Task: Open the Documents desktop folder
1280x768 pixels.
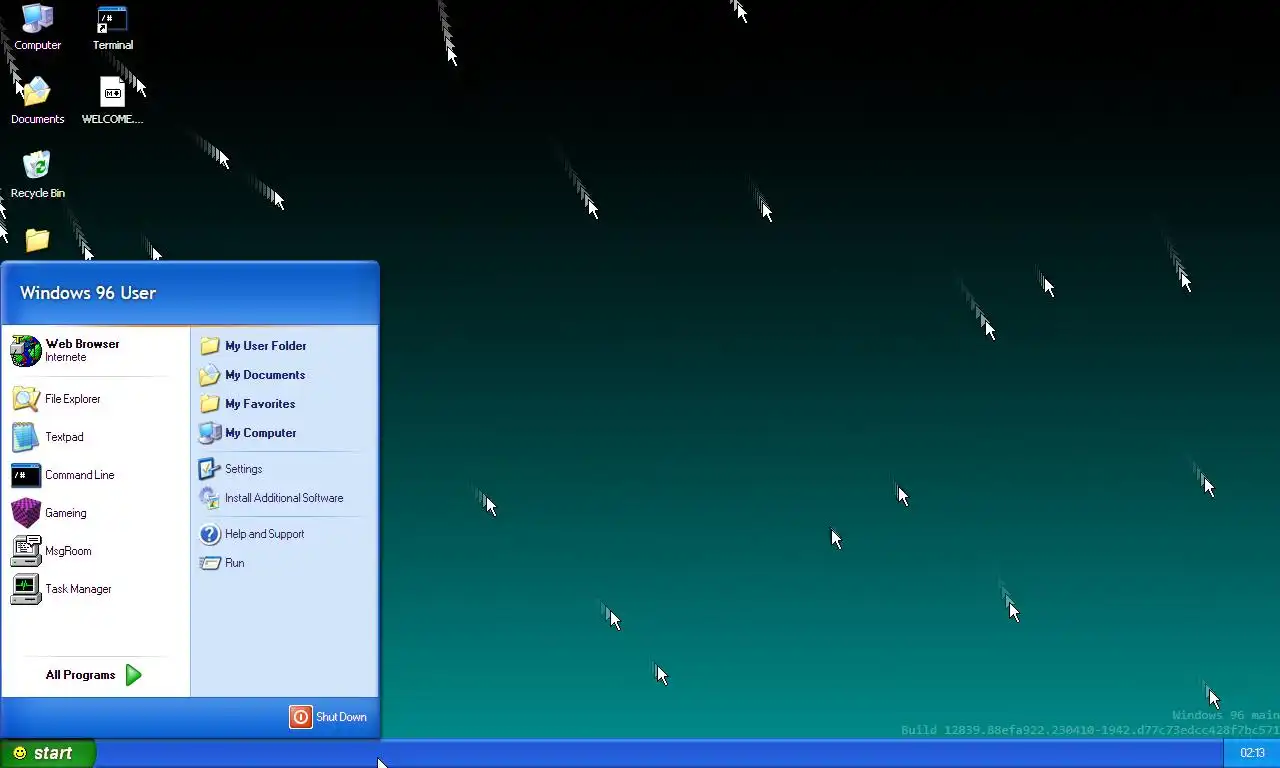Action: coord(37,101)
